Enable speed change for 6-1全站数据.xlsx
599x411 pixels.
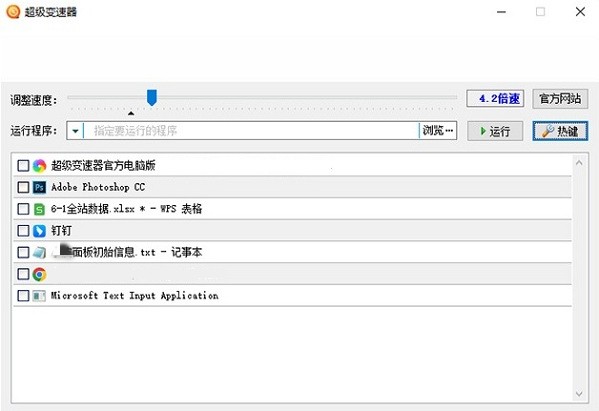pyautogui.click(x=23, y=209)
